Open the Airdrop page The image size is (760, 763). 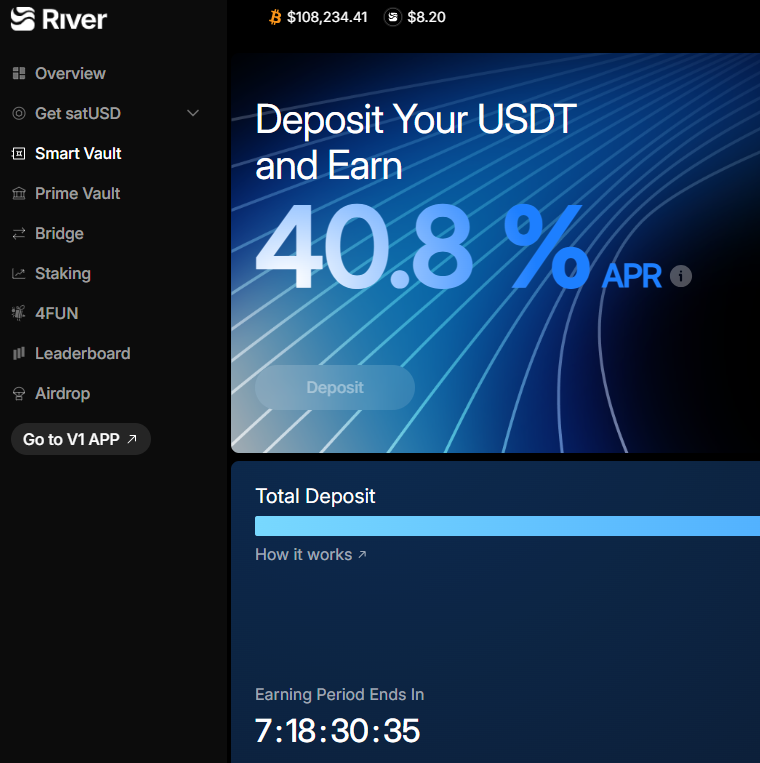(x=62, y=393)
